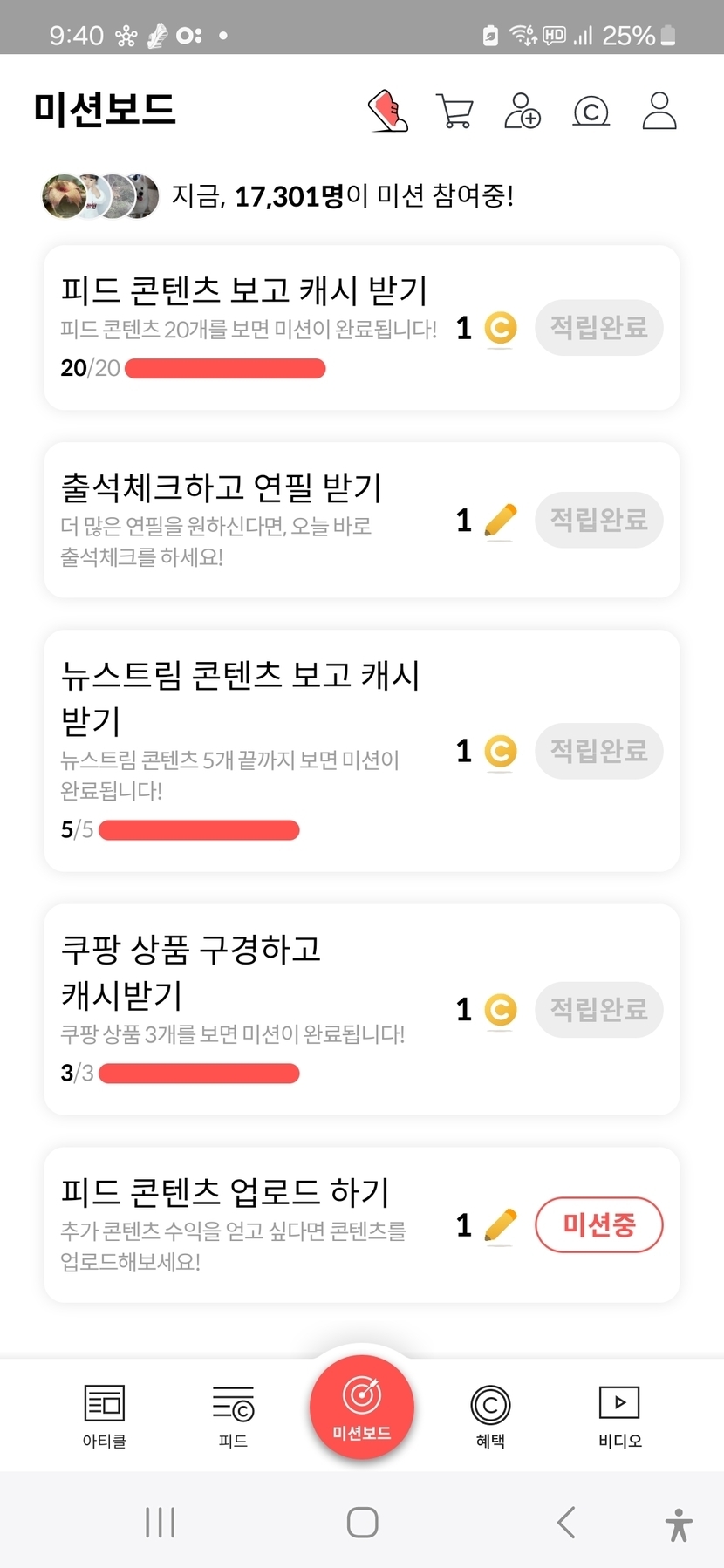The height and width of the screenshot is (1568, 724).
Task: Switch to the 아티클 tab
Action: point(105,1415)
